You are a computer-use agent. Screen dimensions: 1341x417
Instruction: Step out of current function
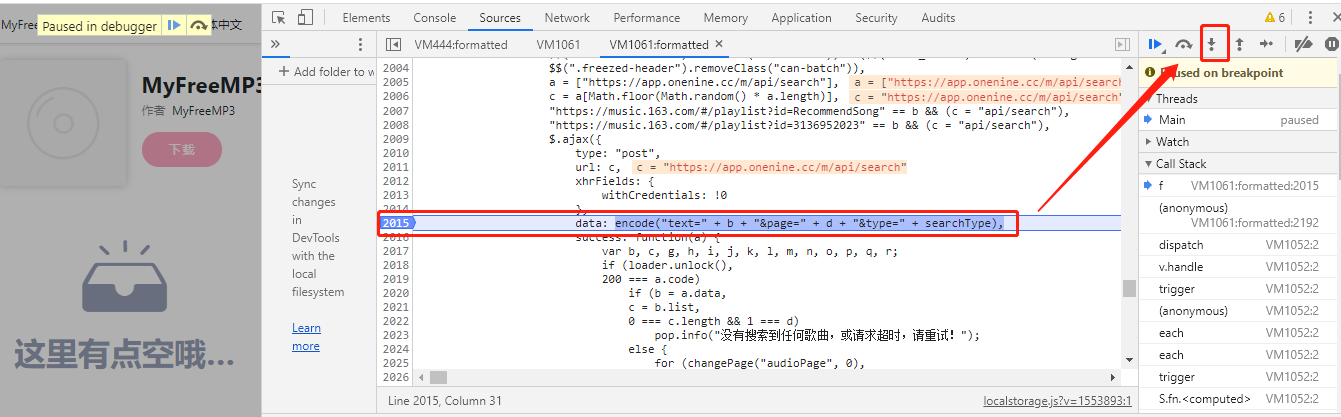1239,44
